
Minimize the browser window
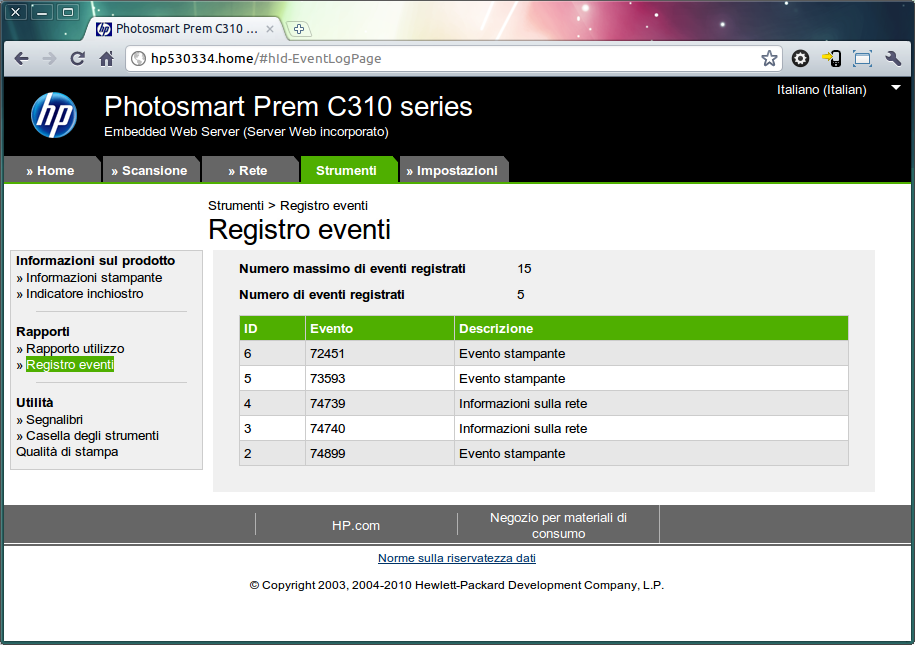click(41, 12)
